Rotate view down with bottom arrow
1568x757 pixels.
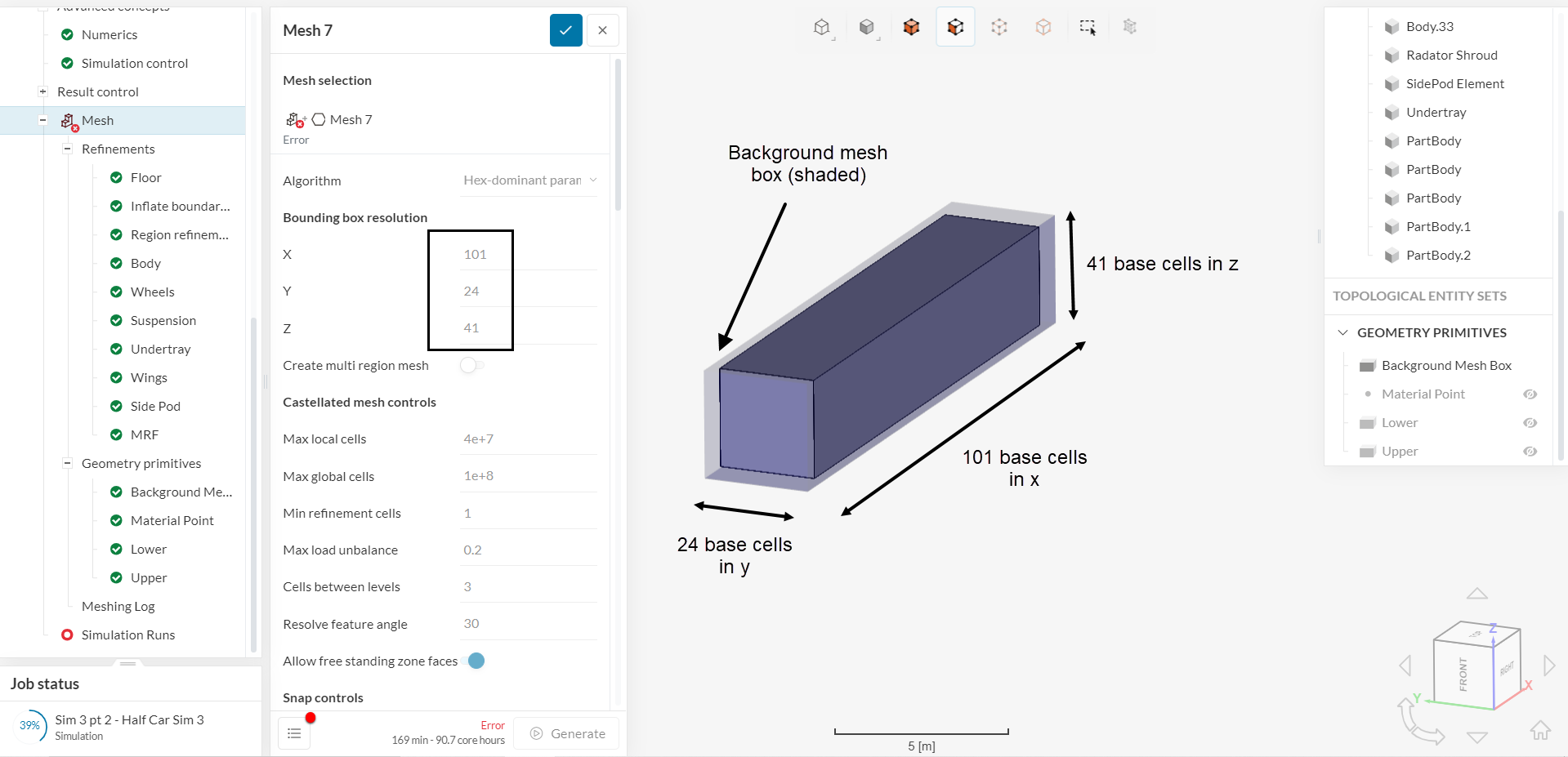click(1476, 737)
